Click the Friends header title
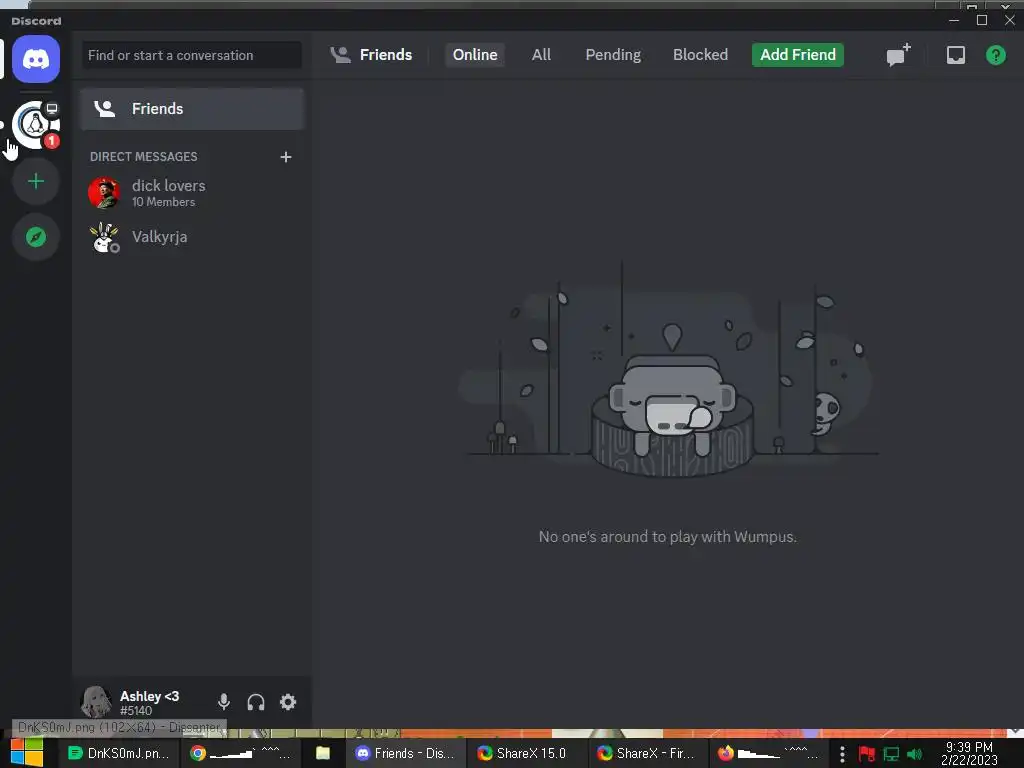 [x=385, y=55]
